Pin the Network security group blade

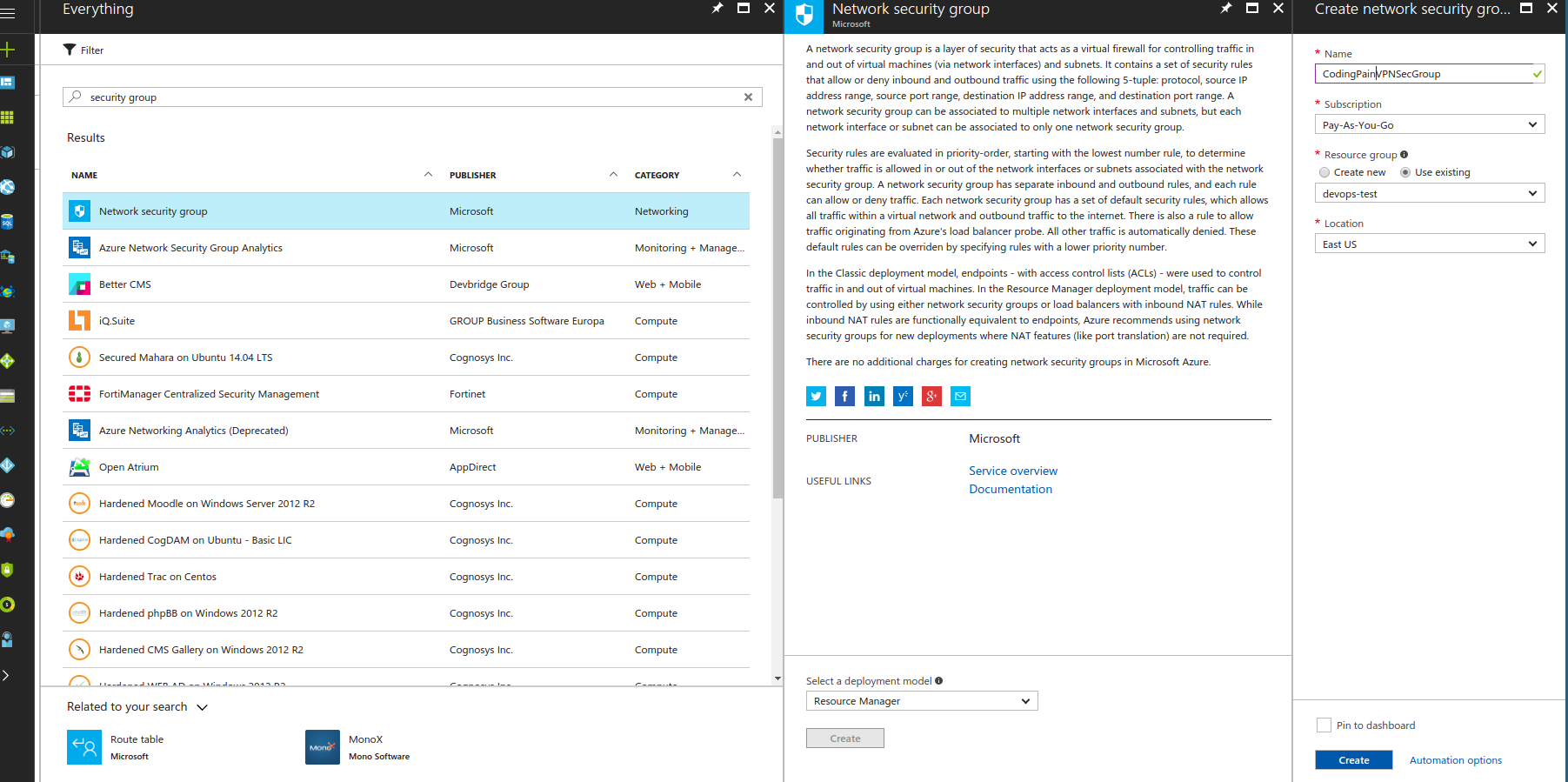pyautogui.click(x=1226, y=8)
